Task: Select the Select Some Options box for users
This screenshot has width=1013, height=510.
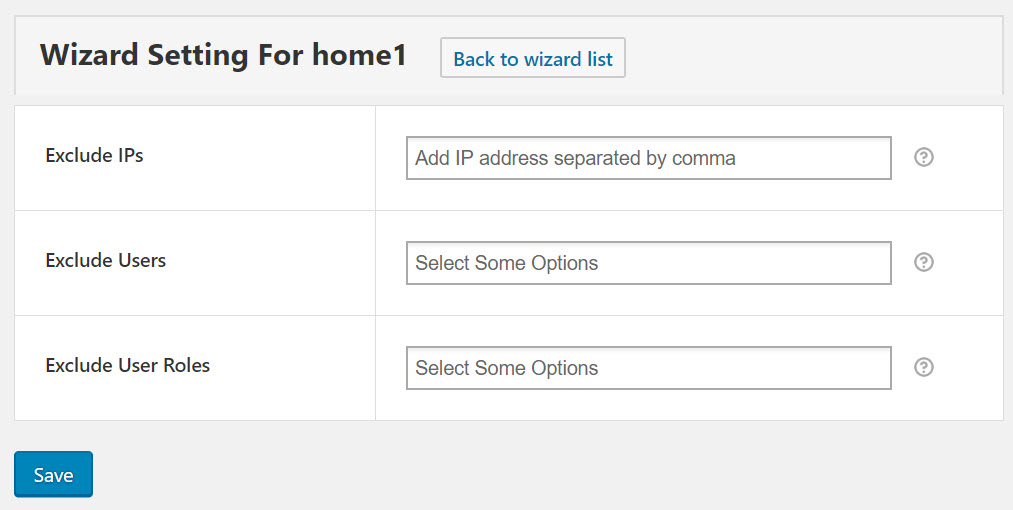Action: pyautogui.click(x=649, y=263)
